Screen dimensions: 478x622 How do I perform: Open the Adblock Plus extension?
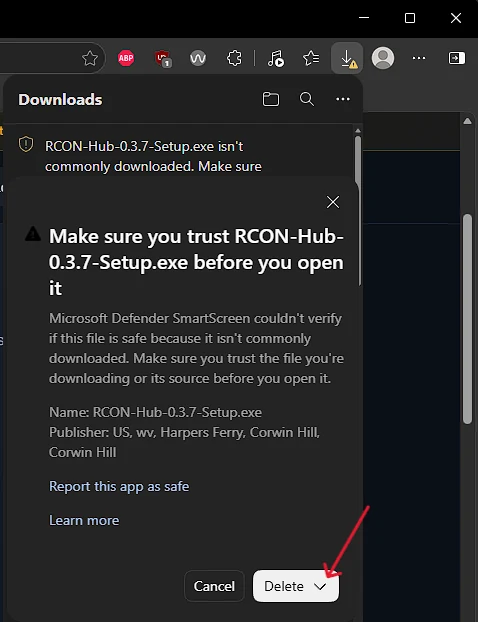126,58
